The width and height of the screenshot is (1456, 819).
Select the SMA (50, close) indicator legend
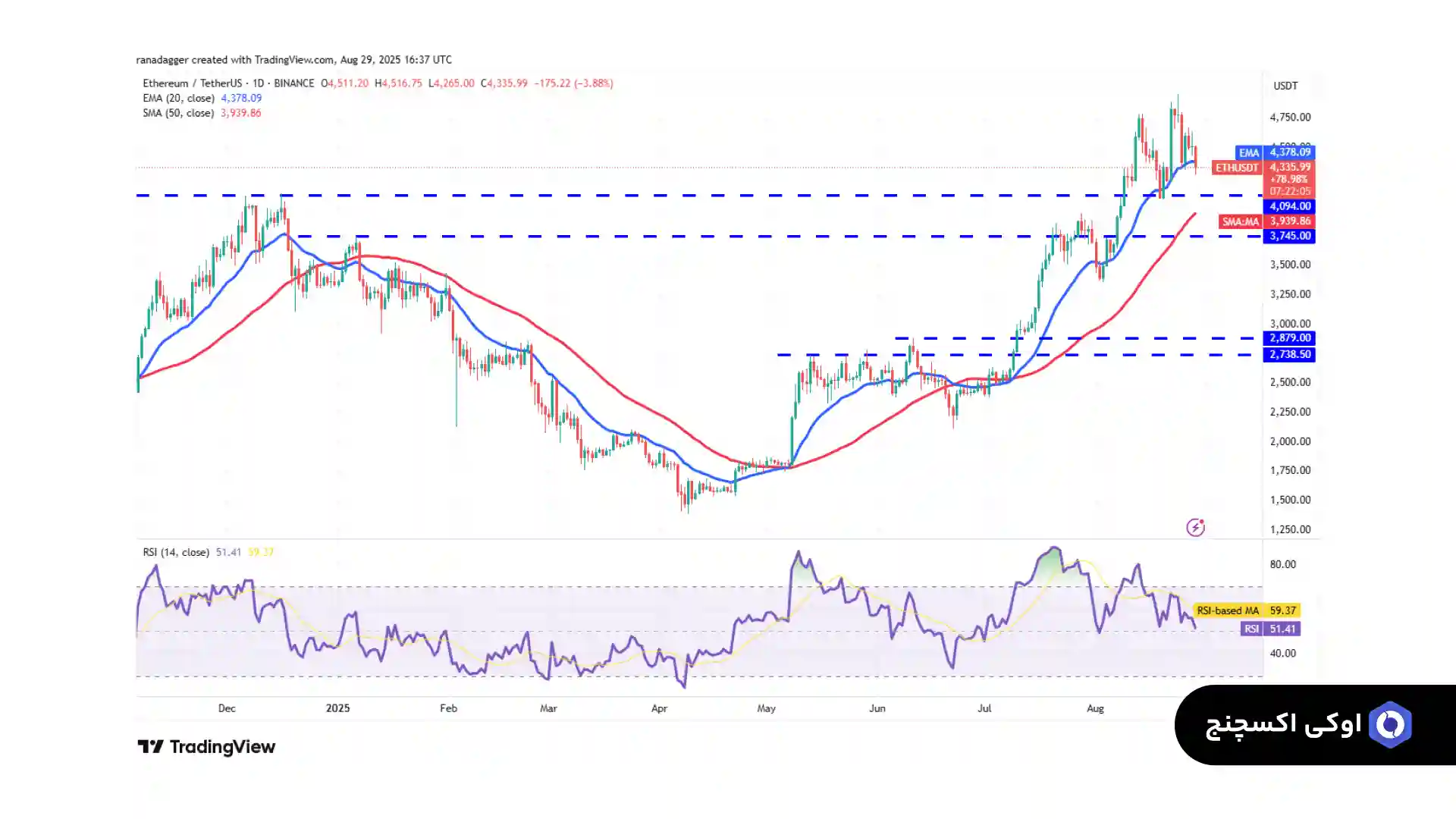click(x=179, y=113)
